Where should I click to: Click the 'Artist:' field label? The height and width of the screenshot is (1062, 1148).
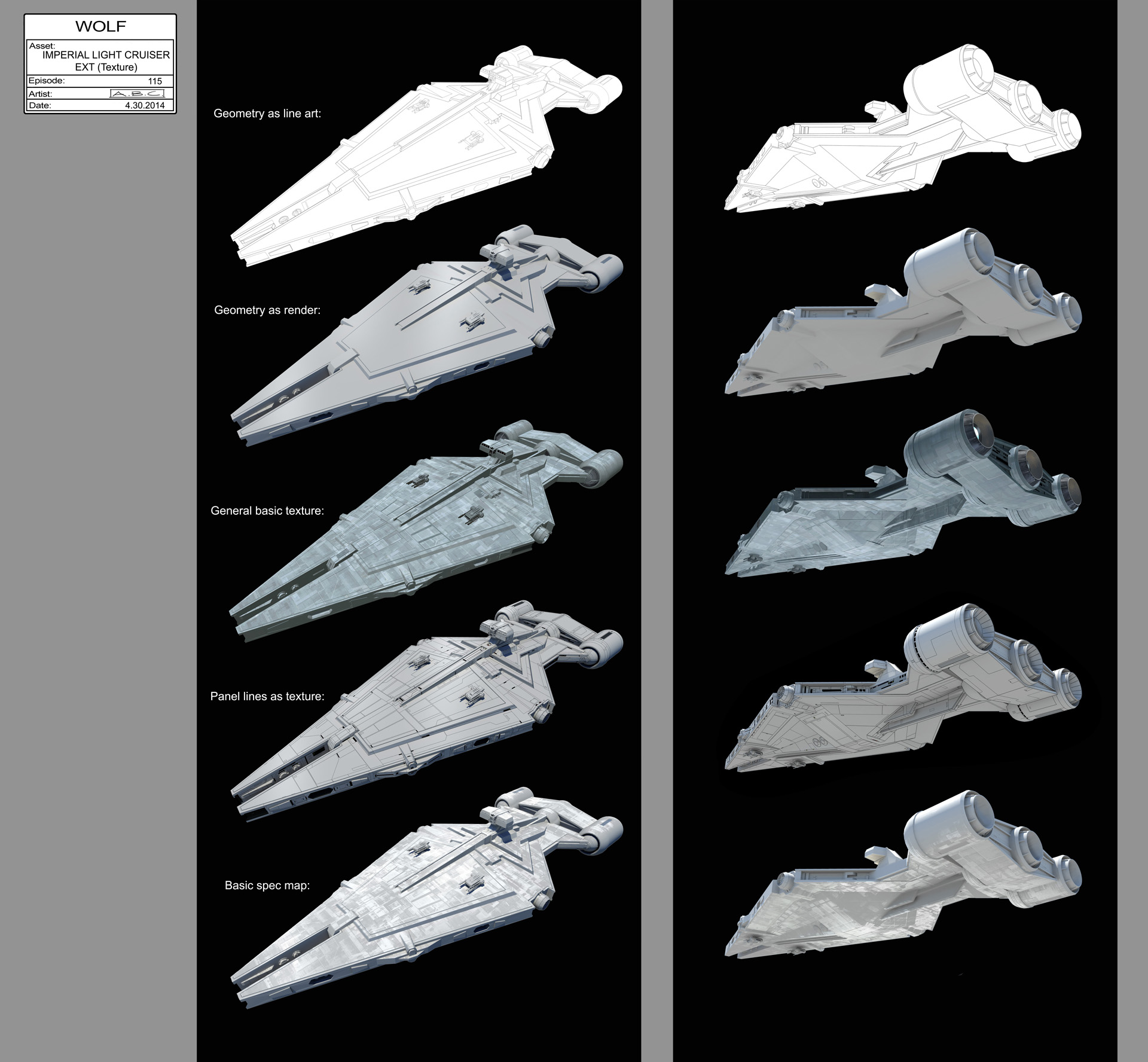[40, 94]
